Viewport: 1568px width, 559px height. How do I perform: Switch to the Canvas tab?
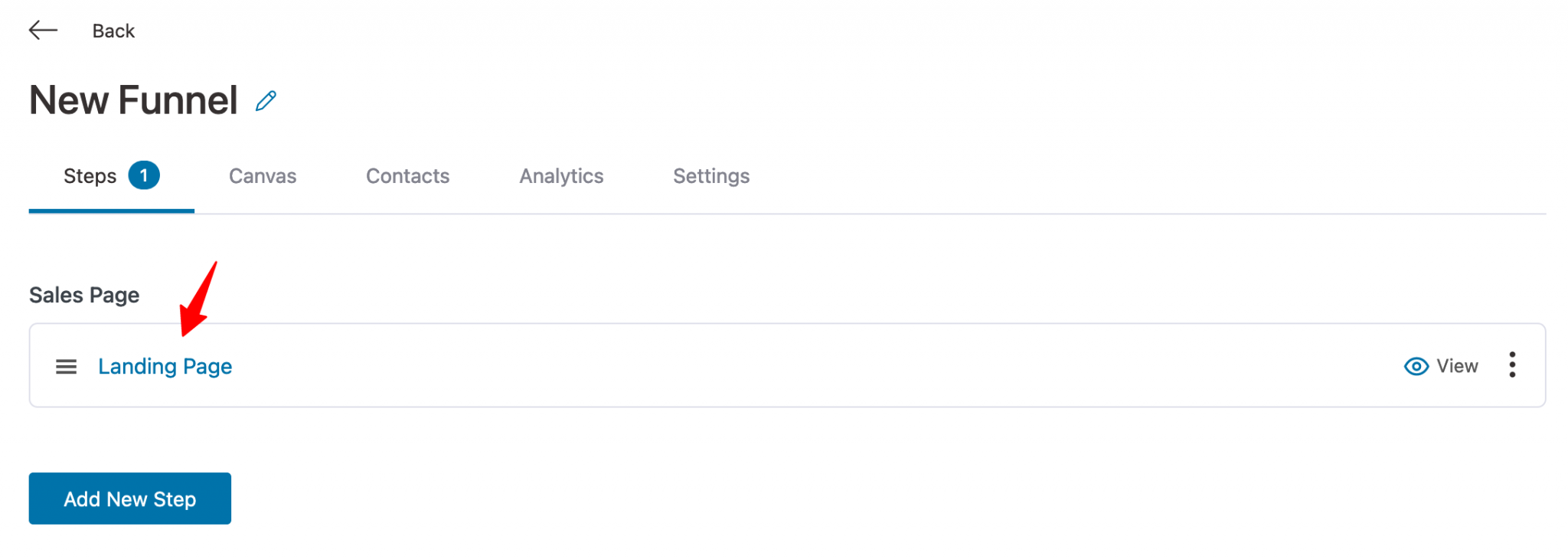262,175
